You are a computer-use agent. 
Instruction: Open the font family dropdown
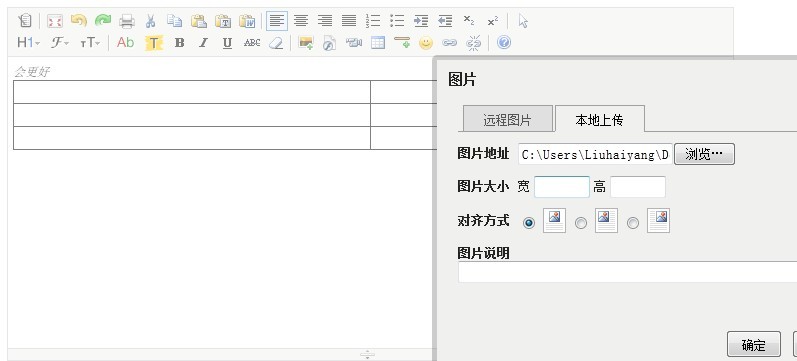59,43
